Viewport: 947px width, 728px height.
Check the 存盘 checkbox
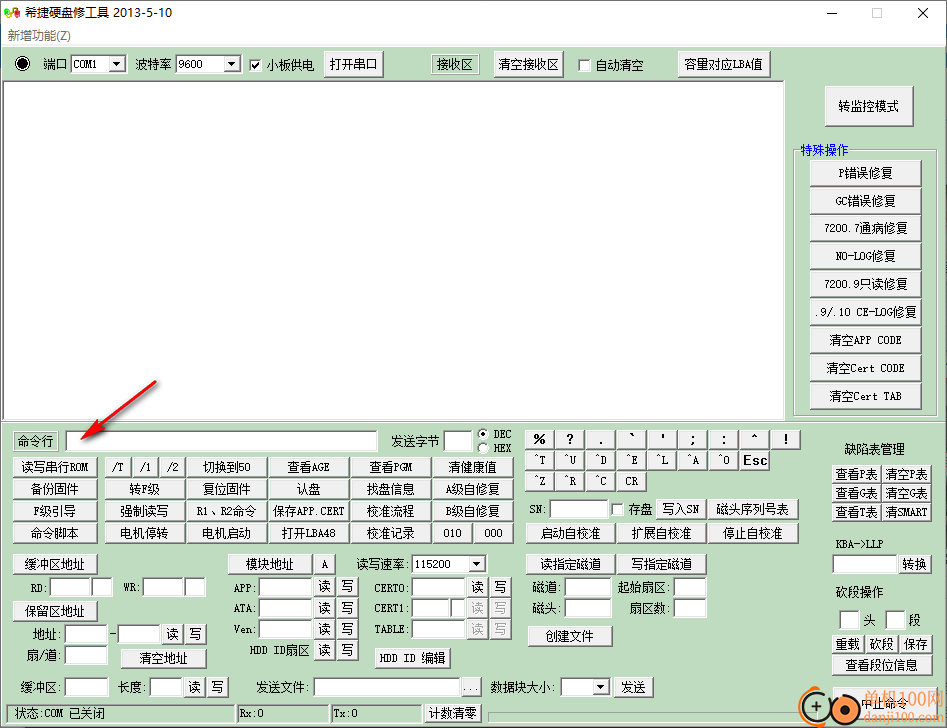point(617,509)
